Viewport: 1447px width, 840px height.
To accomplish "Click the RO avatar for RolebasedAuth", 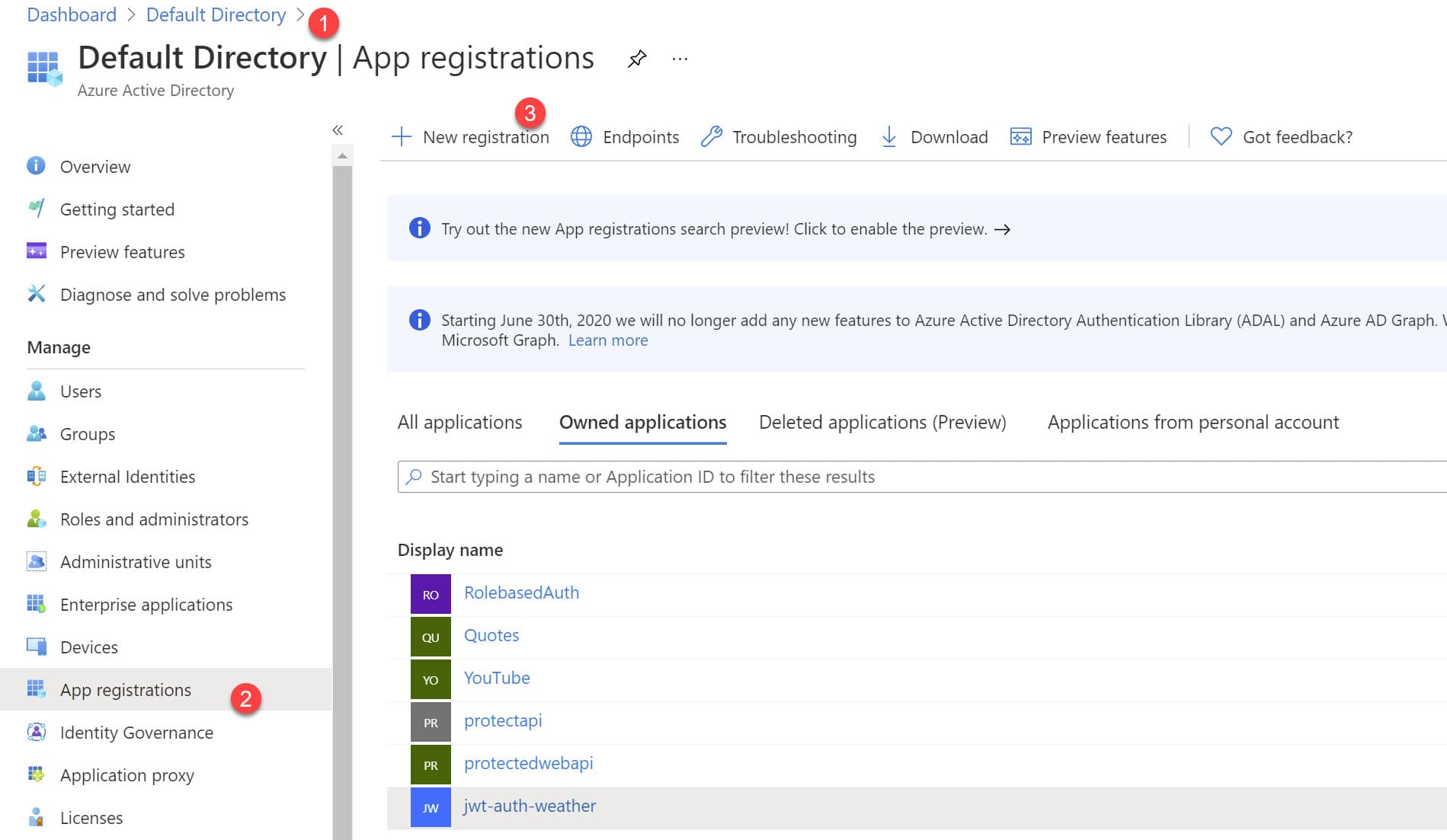I will (x=431, y=594).
